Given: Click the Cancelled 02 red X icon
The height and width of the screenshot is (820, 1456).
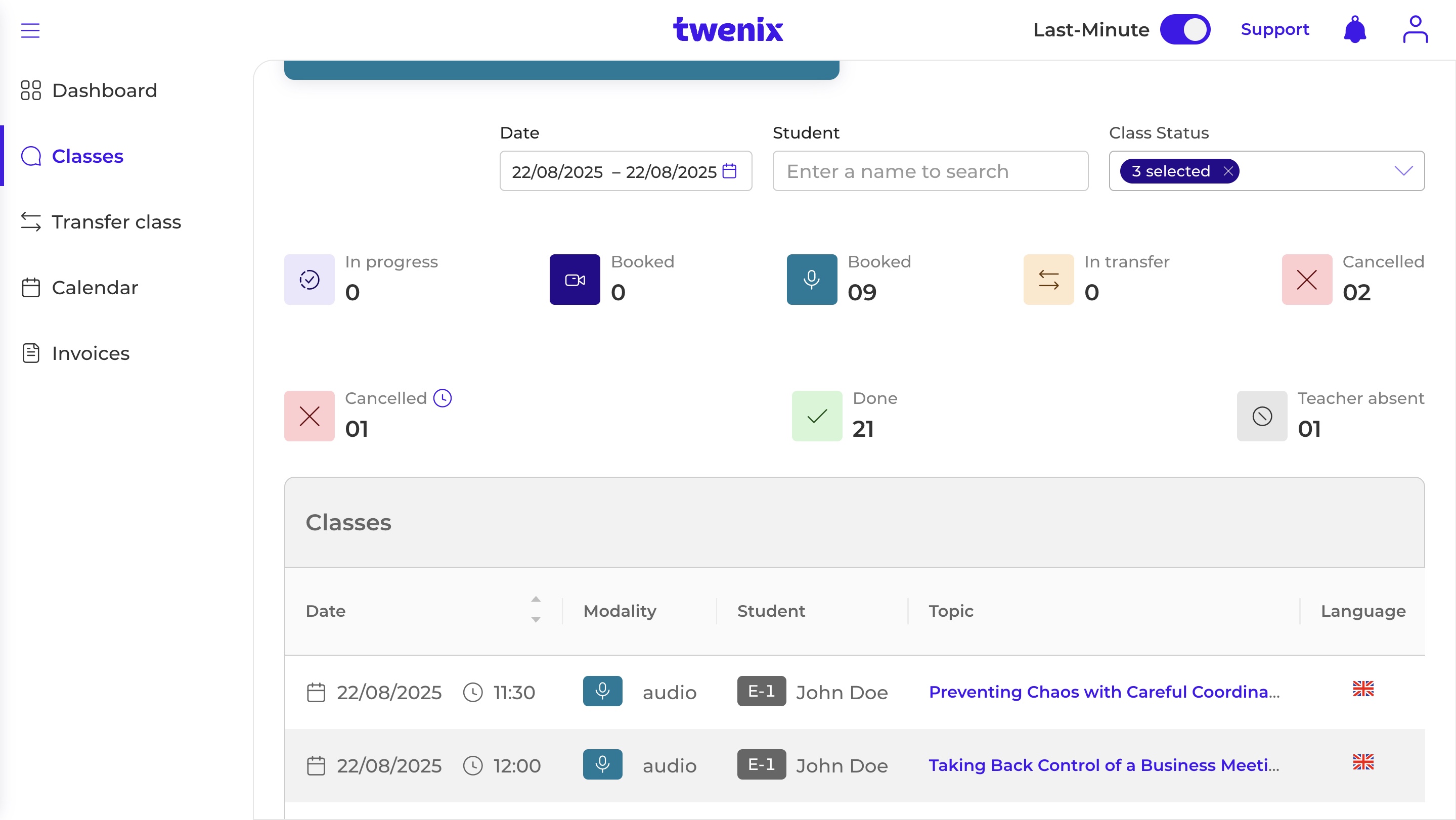Looking at the screenshot, I should pos(1307,280).
